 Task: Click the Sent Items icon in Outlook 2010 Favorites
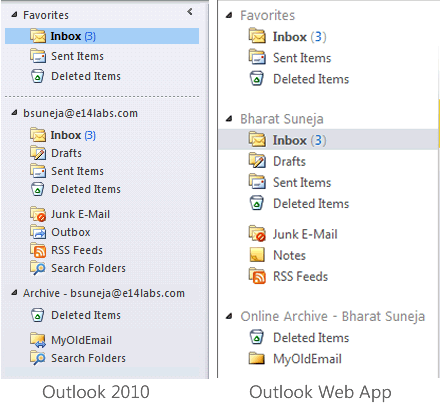[x=38, y=56]
